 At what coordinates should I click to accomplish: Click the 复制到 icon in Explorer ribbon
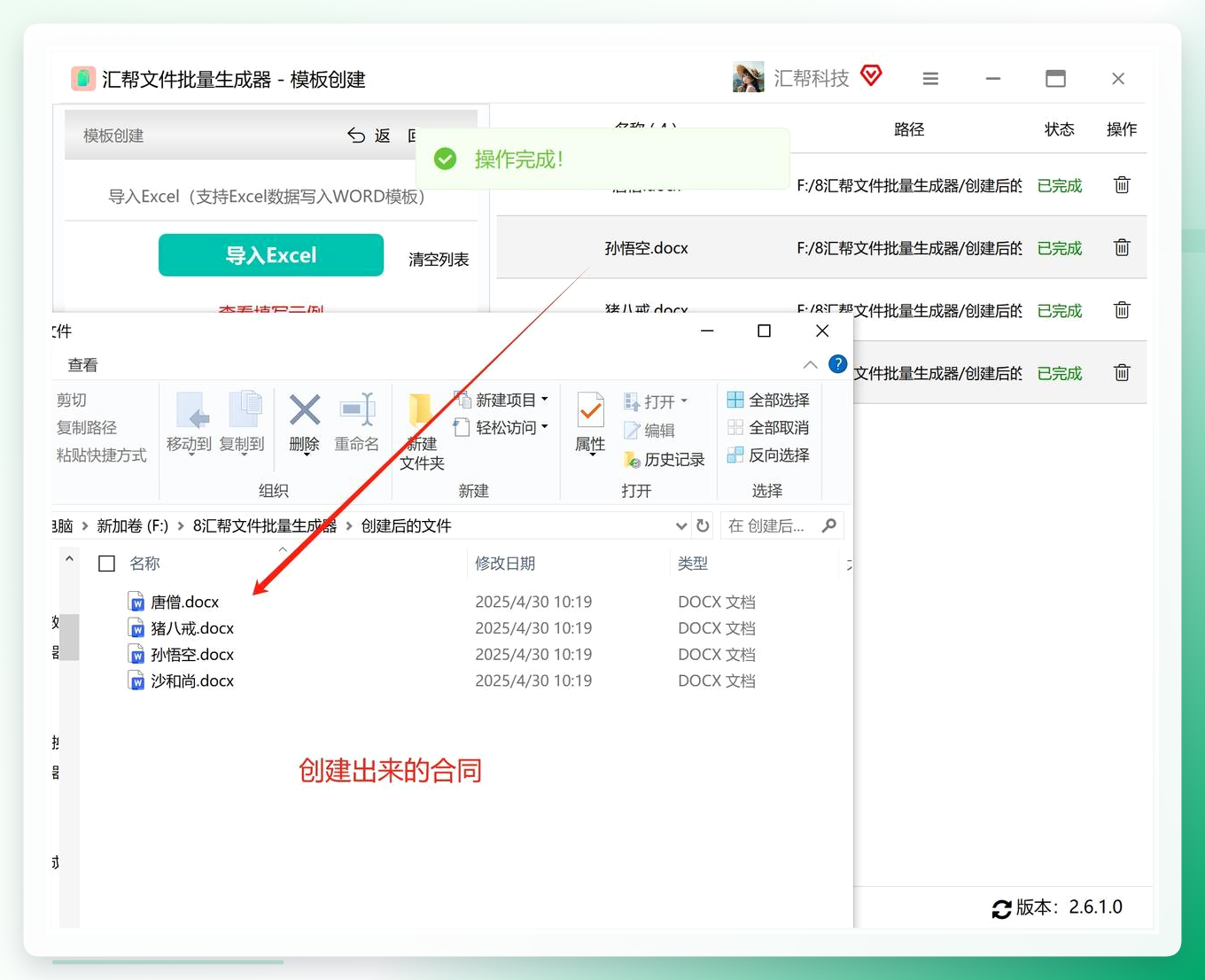(x=245, y=410)
